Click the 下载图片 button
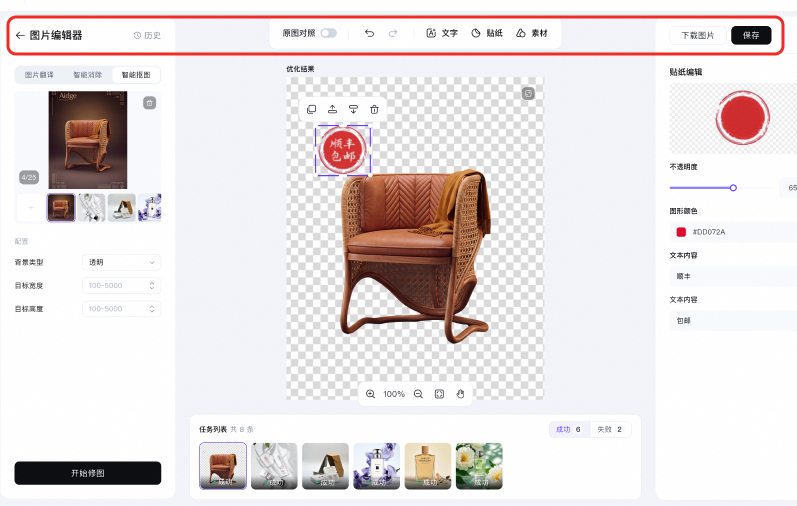Viewport: 797px width, 506px height. [697, 35]
